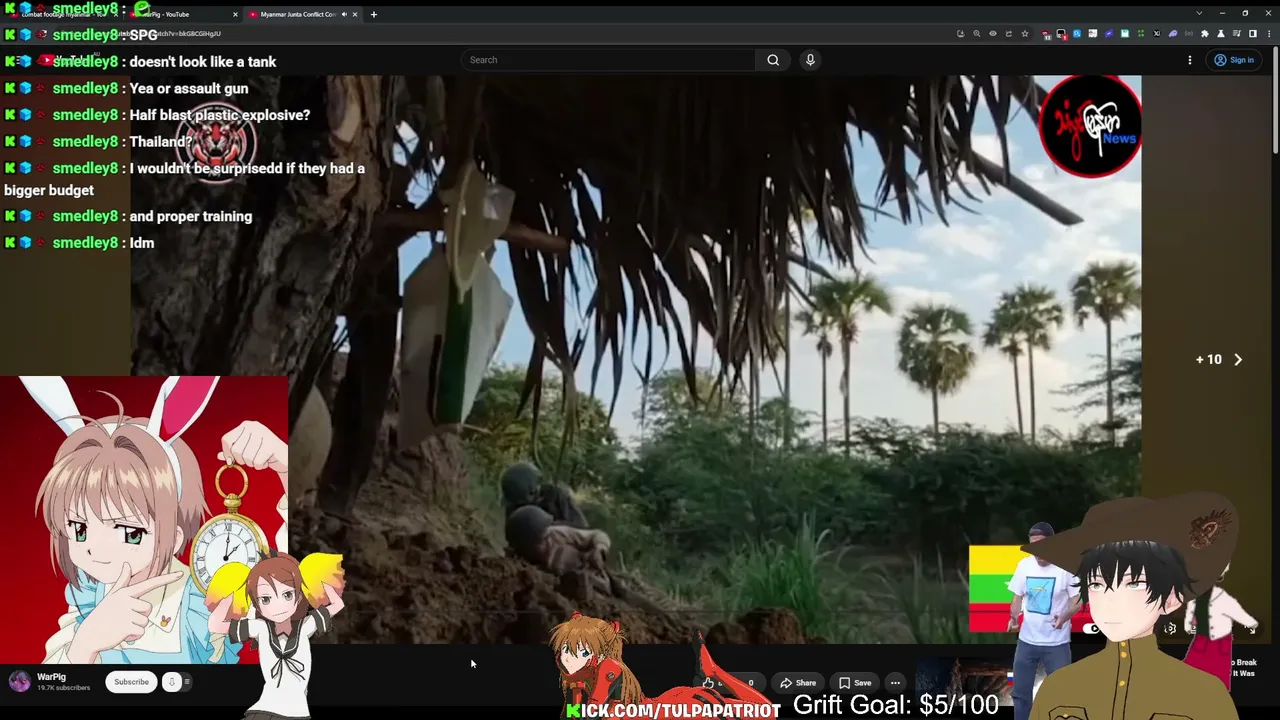Open a new browser tab
The image size is (1280, 720).
click(373, 14)
